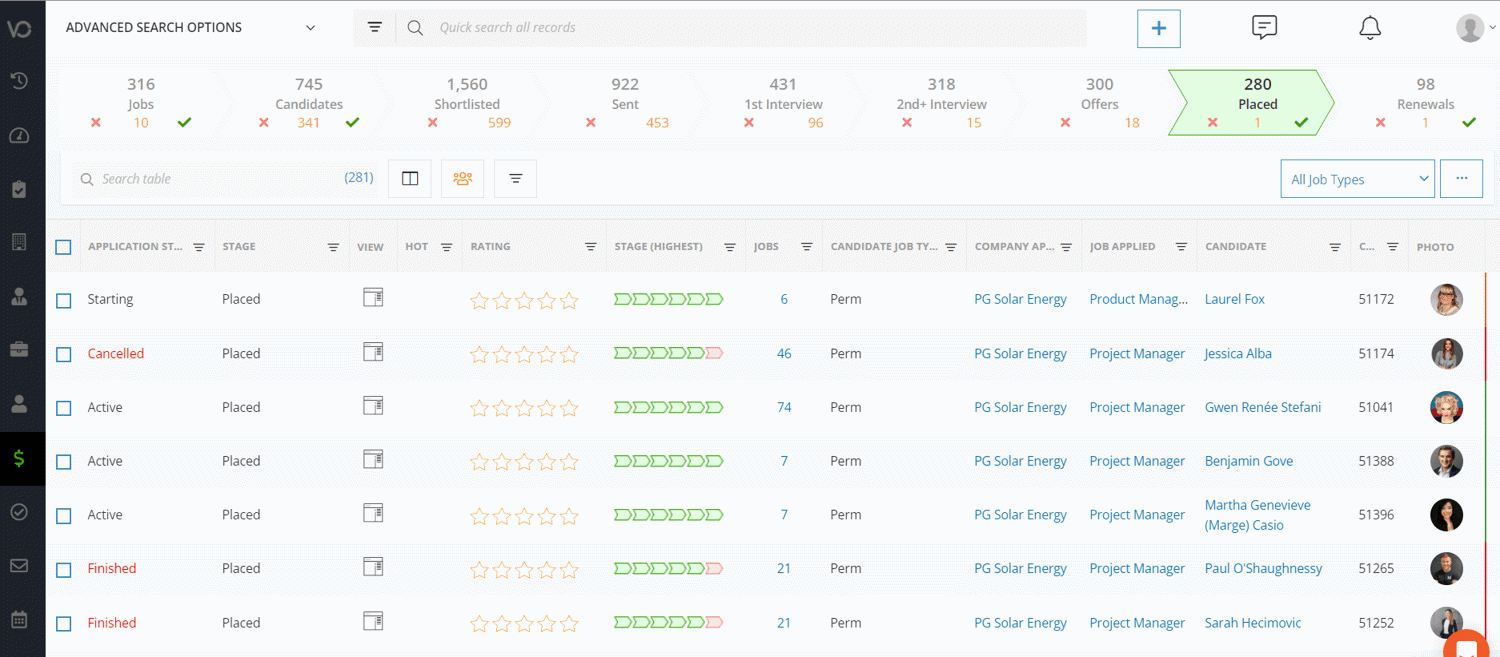1500x657 pixels.
Task: Open Rating column filter menu
Action: tap(591, 247)
